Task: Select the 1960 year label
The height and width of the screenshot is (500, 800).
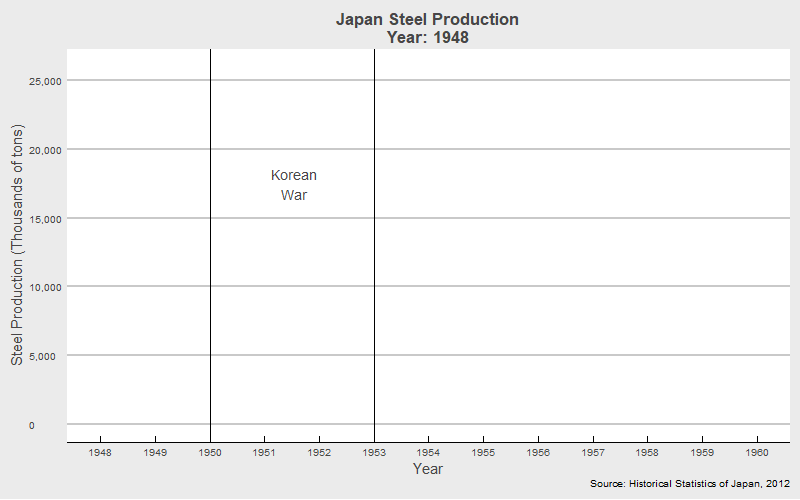Action: click(x=757, y=453)
